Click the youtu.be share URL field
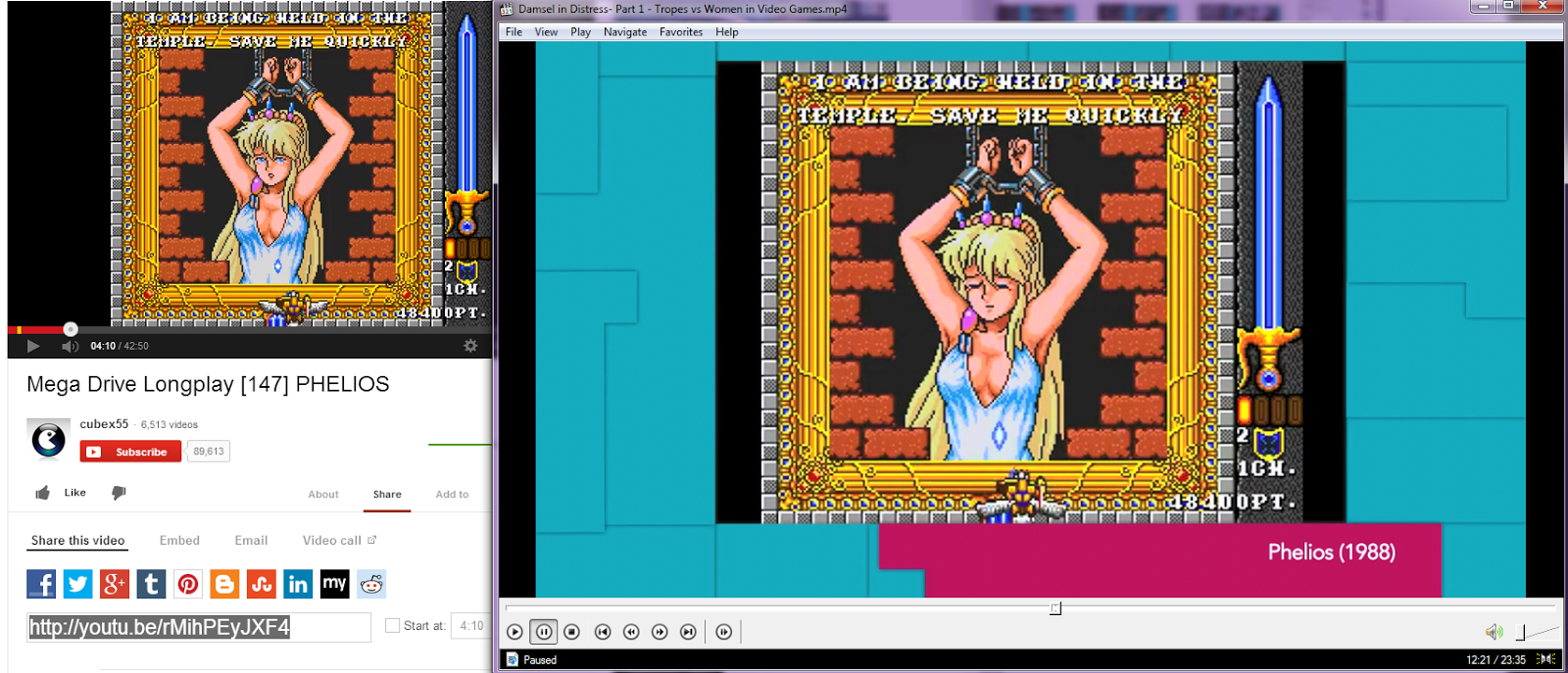This screenshot has height=673, width=1568. click(x=198, y=627)
